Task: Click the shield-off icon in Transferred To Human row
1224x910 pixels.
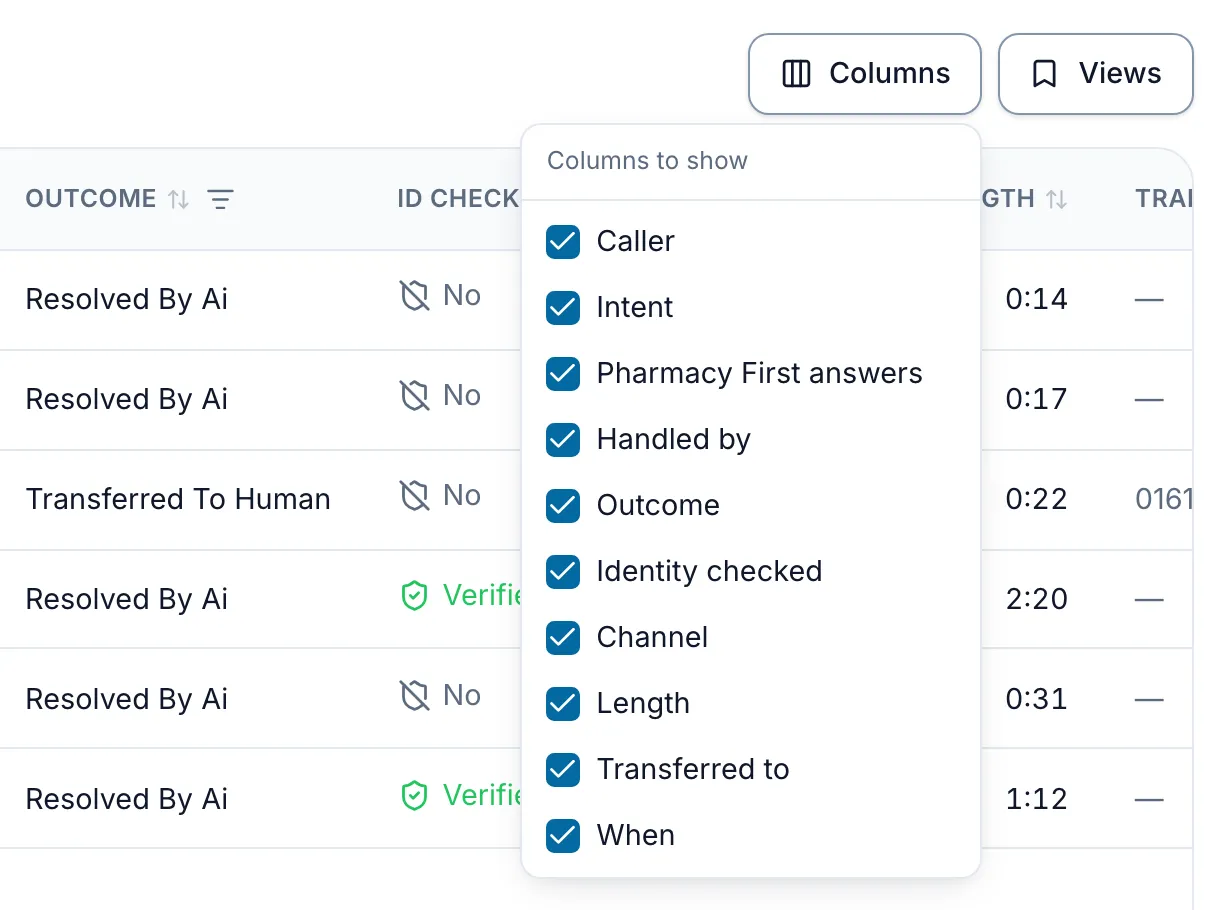Action: click(414, 496)
